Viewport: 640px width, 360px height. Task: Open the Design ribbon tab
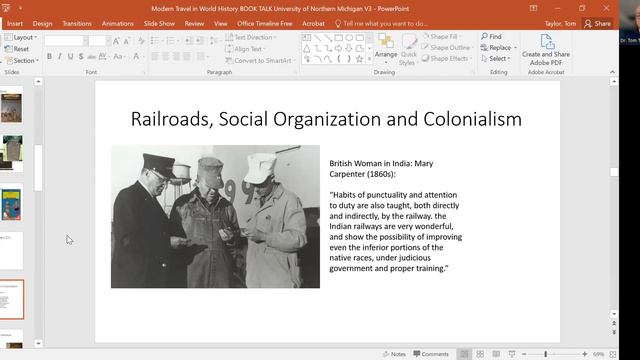[42, 24]
